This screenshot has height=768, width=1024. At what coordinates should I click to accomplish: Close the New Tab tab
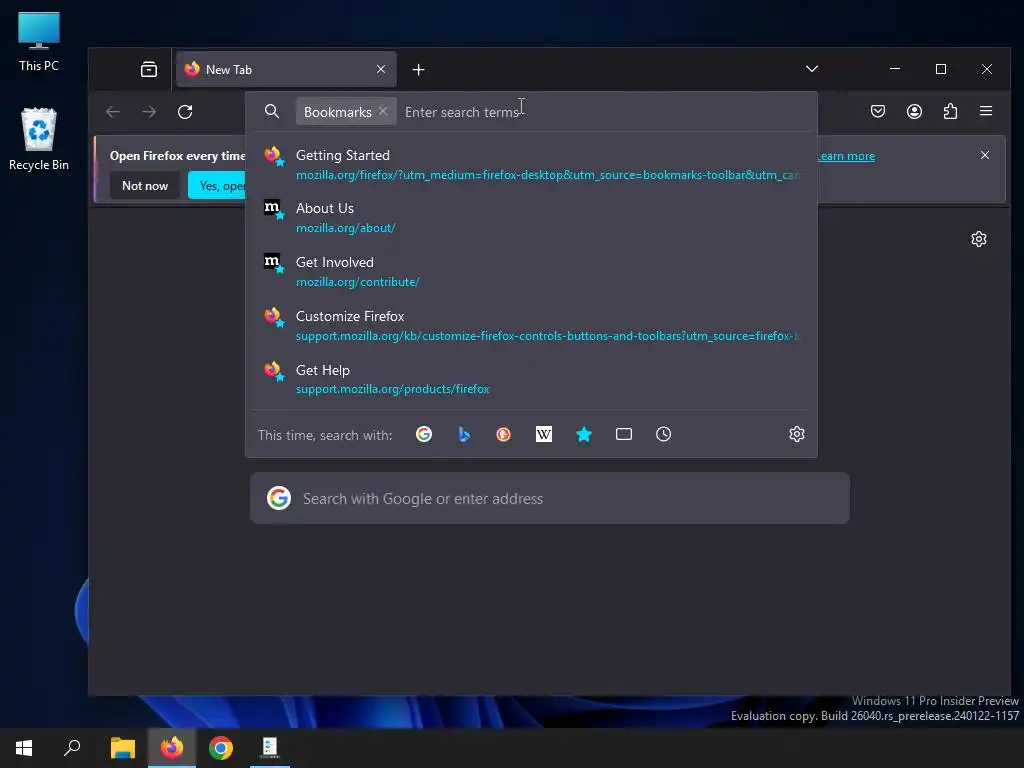(381, 69)
